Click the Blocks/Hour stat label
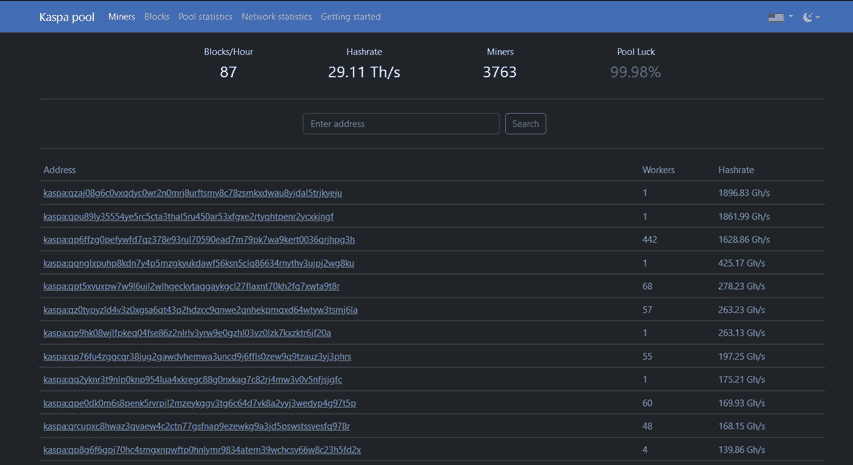This screenshot has height=465, width=853. (228, 52)
